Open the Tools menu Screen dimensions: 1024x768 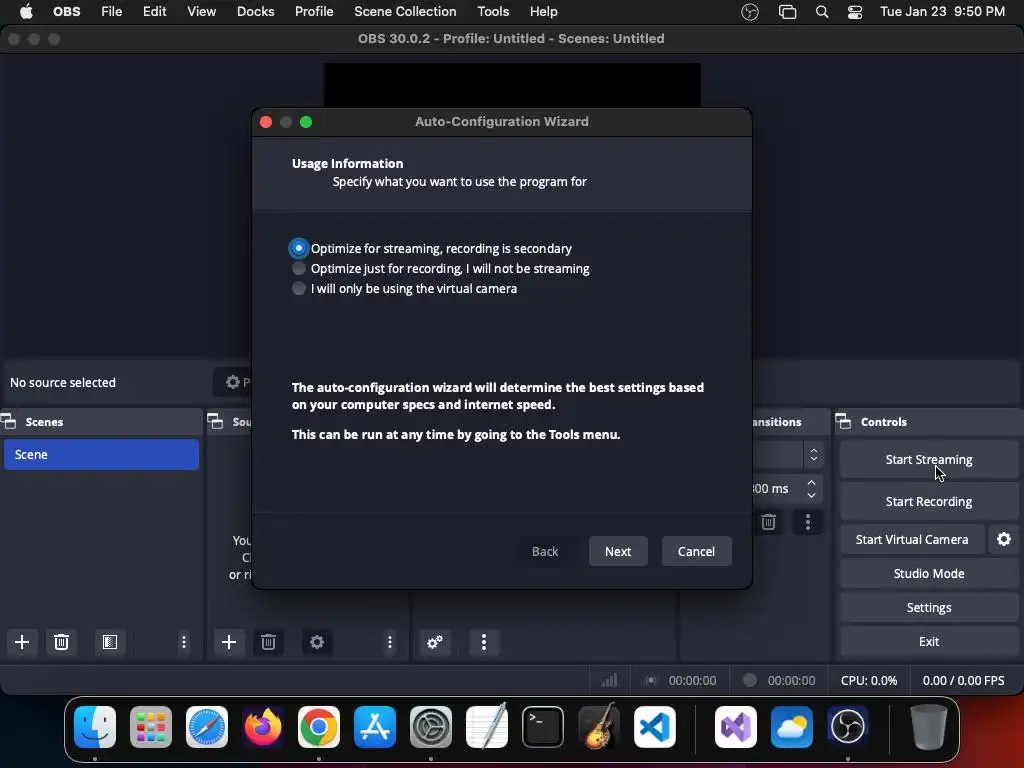coord(493,12)
